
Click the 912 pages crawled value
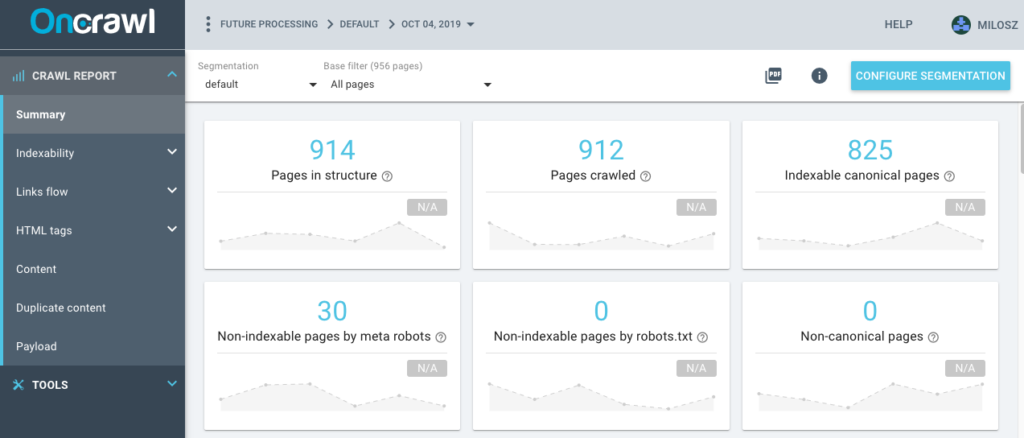[601, 150]
